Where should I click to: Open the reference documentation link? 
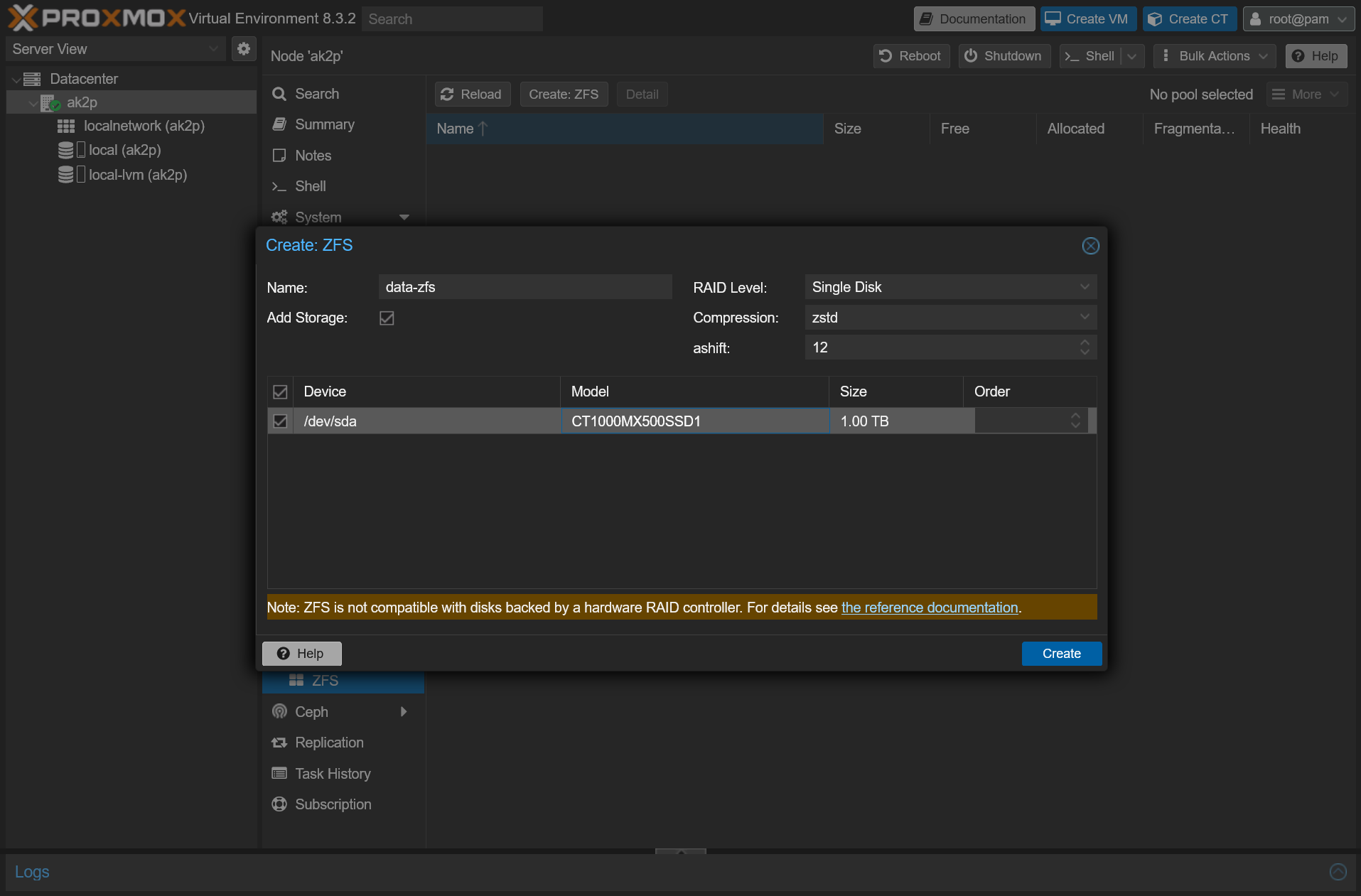tap(930, 608)
